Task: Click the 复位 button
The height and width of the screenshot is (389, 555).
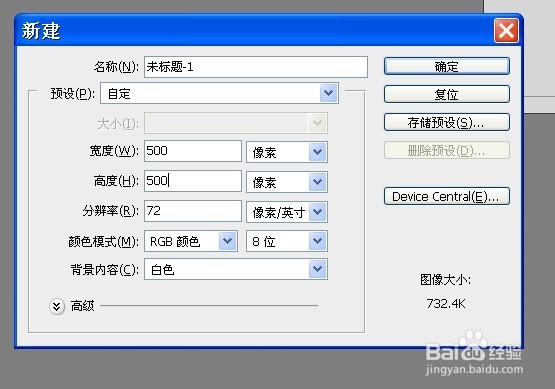Action: pos(447,94)
